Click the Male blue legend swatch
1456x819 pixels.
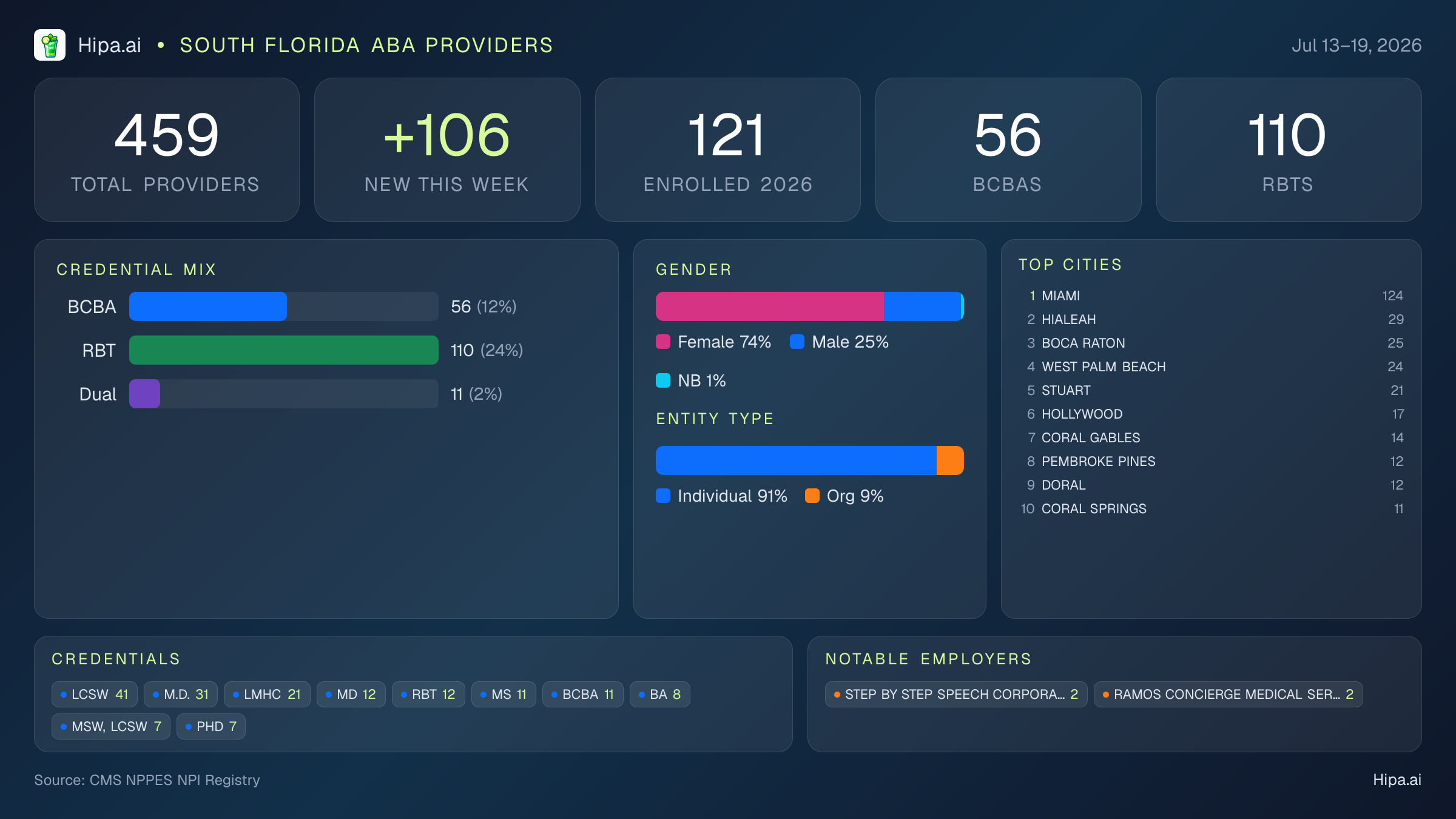point(797,342)
